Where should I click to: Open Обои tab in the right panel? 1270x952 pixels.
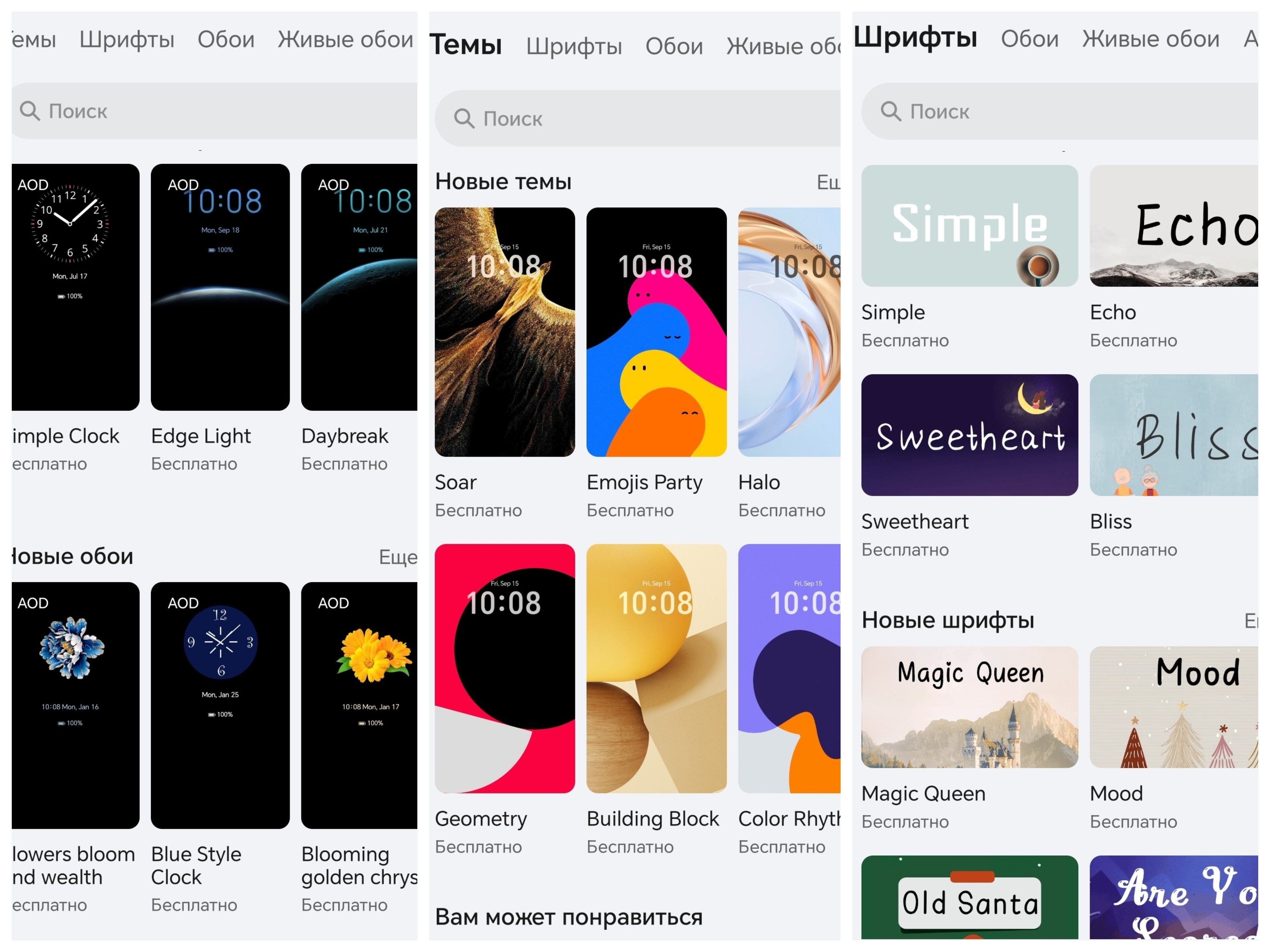tap(1029, 39)
